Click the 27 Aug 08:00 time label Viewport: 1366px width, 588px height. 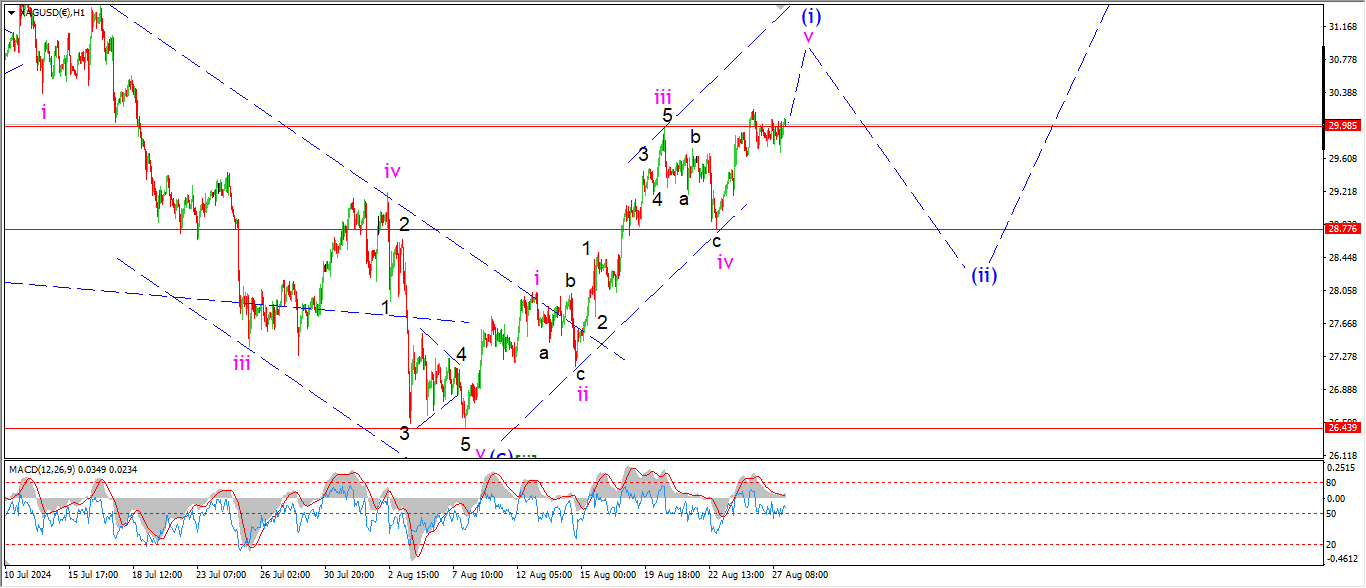tap(799, 575)
